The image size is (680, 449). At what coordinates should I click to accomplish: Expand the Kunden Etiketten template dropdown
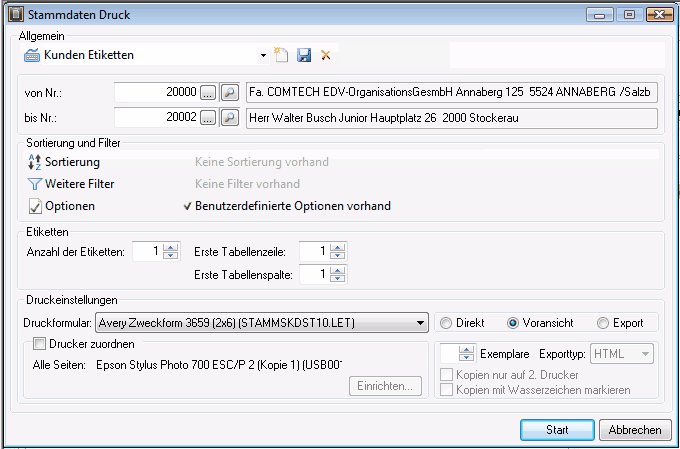(x=263, y=56)
